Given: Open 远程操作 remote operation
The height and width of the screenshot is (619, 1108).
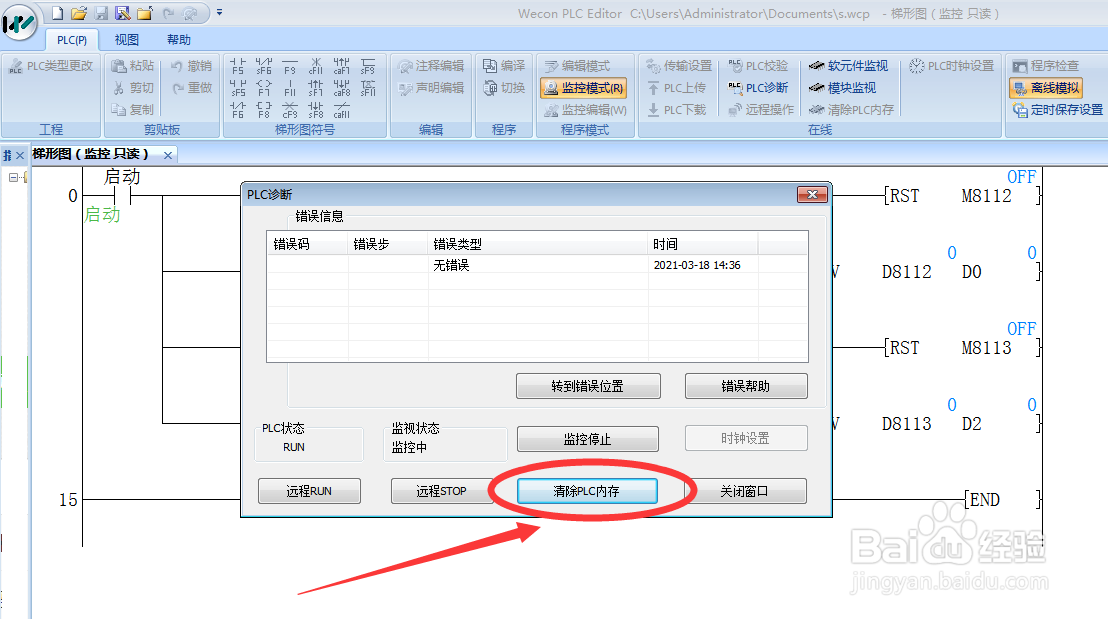Looking at the screenshot, I should tap(761, 110).
